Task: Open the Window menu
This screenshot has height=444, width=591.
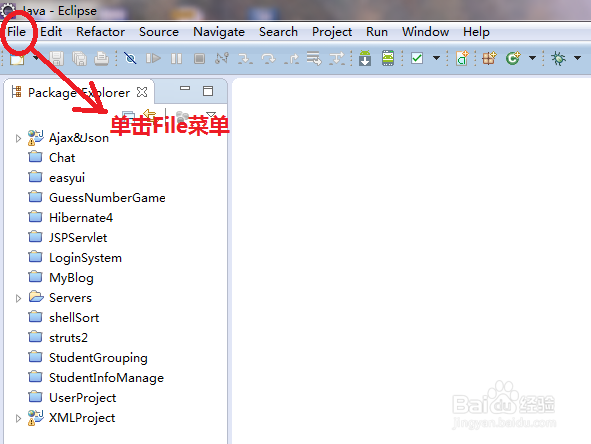Action: coord(425,32)
